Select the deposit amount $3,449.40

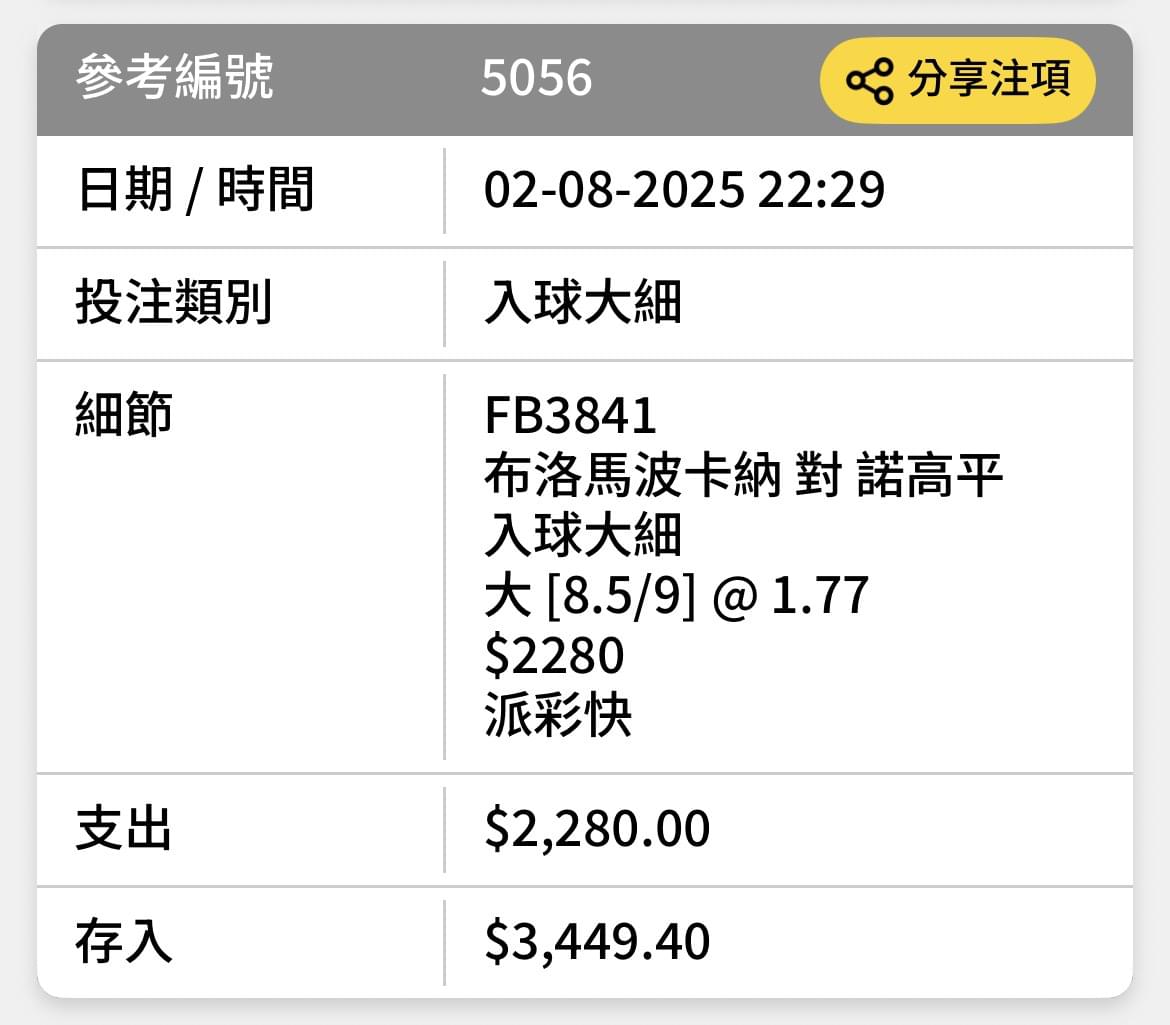(x=597, y=941)
